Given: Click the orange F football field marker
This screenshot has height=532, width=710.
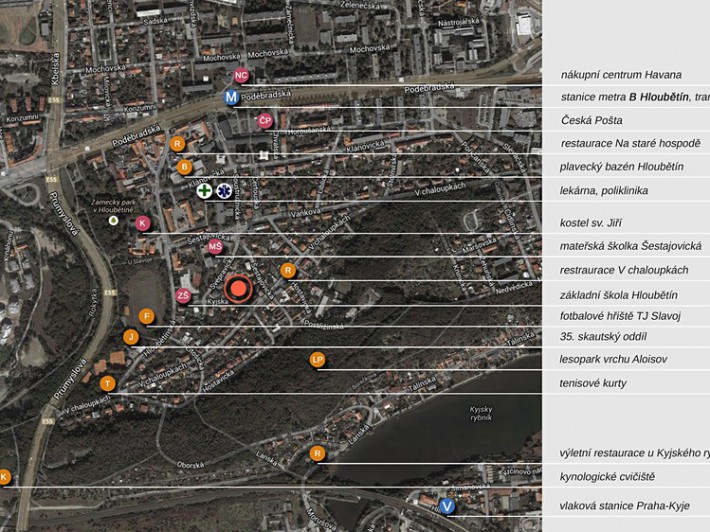Looking at the screenshot, I should (147, 317).
